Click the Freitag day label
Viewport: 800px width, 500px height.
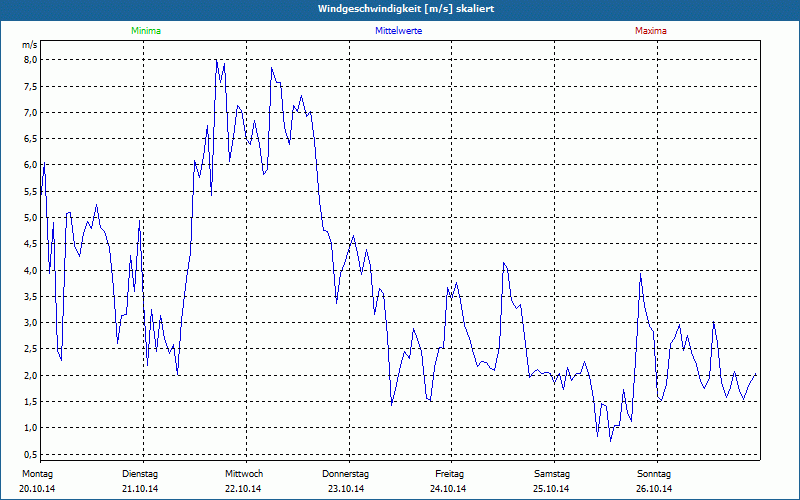449,474
